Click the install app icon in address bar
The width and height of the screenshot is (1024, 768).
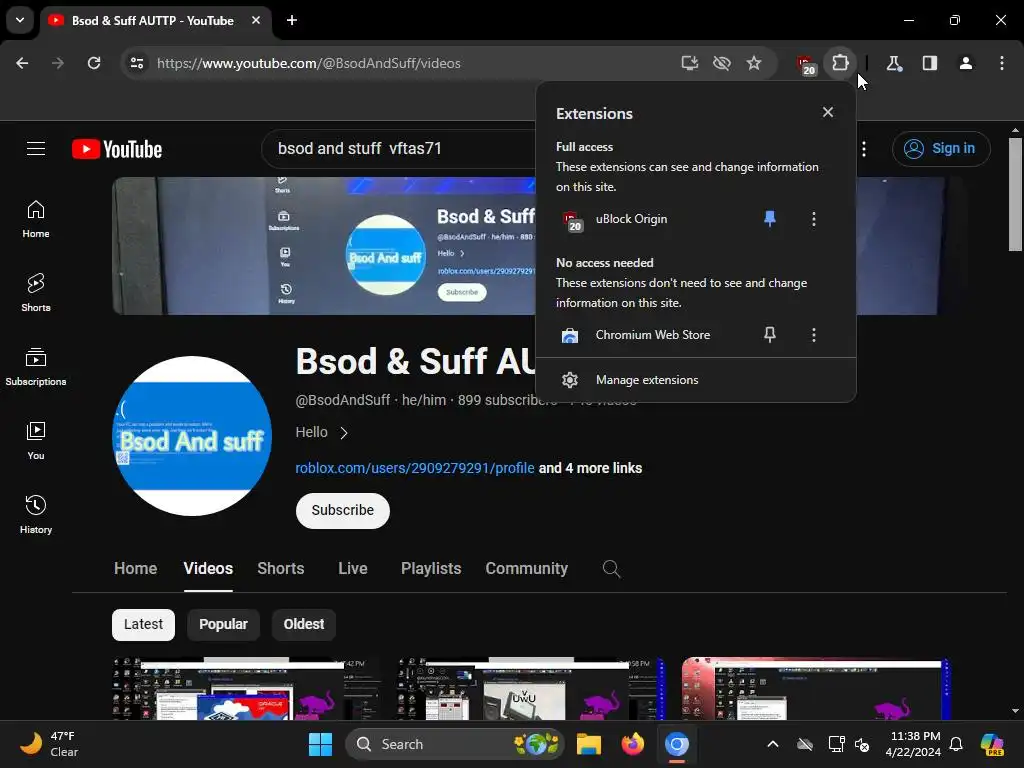(x=690, y=63)
